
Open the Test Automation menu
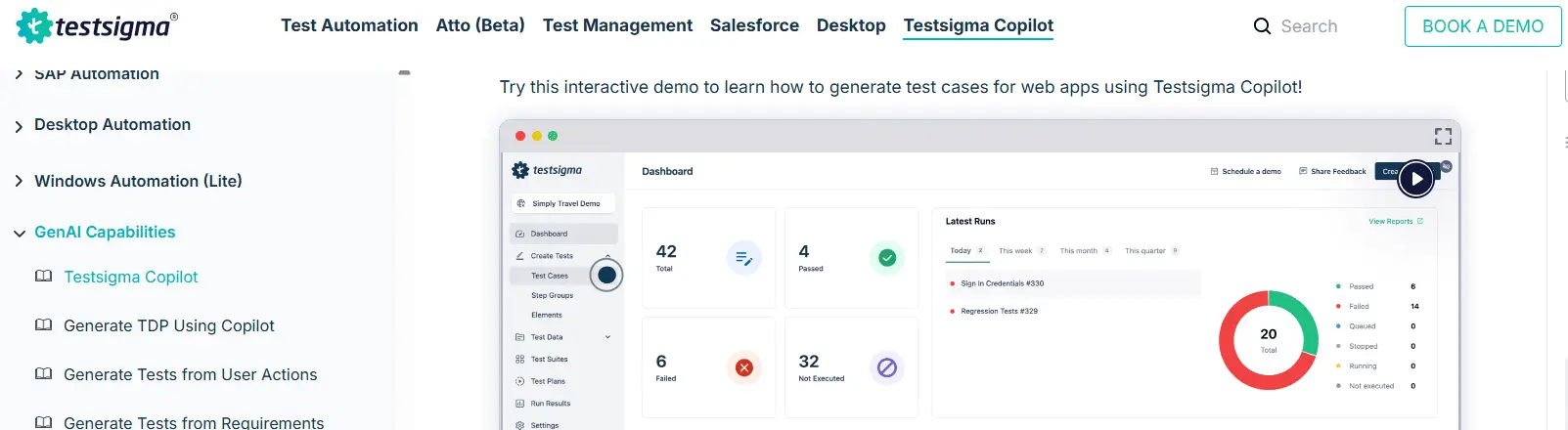349,25
